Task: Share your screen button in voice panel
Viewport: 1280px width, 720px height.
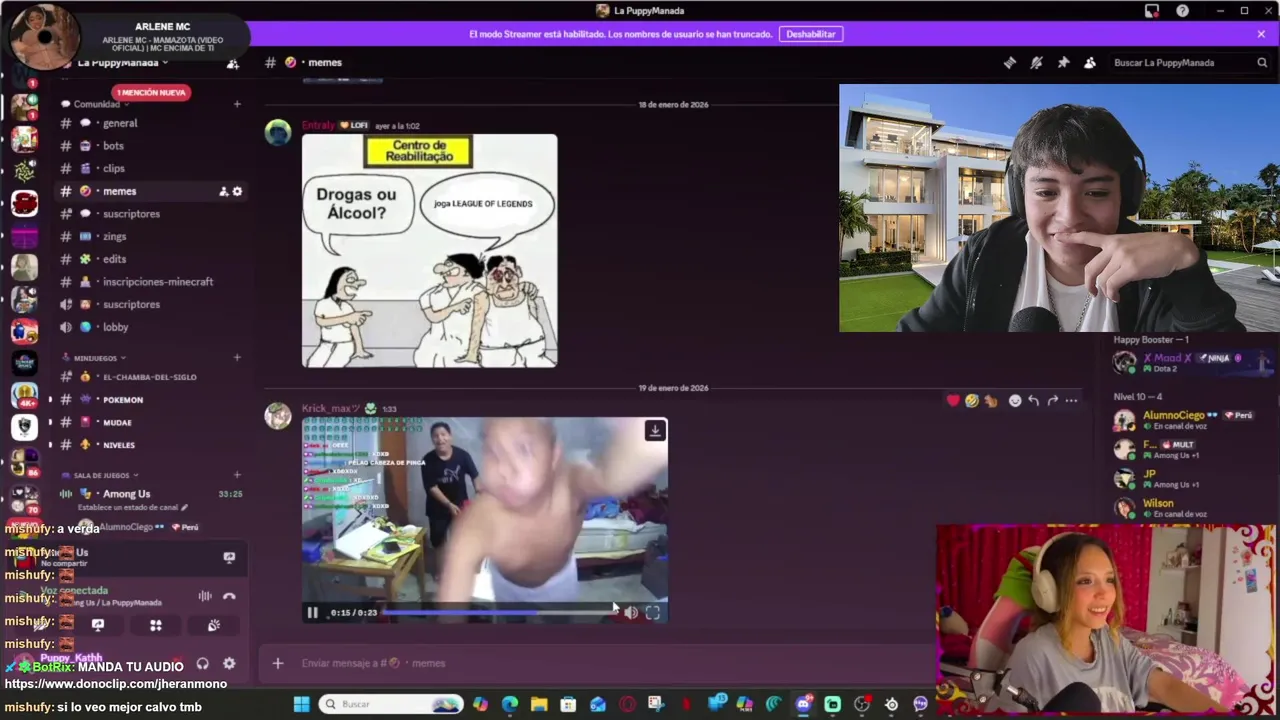Action: coord(98,625)
